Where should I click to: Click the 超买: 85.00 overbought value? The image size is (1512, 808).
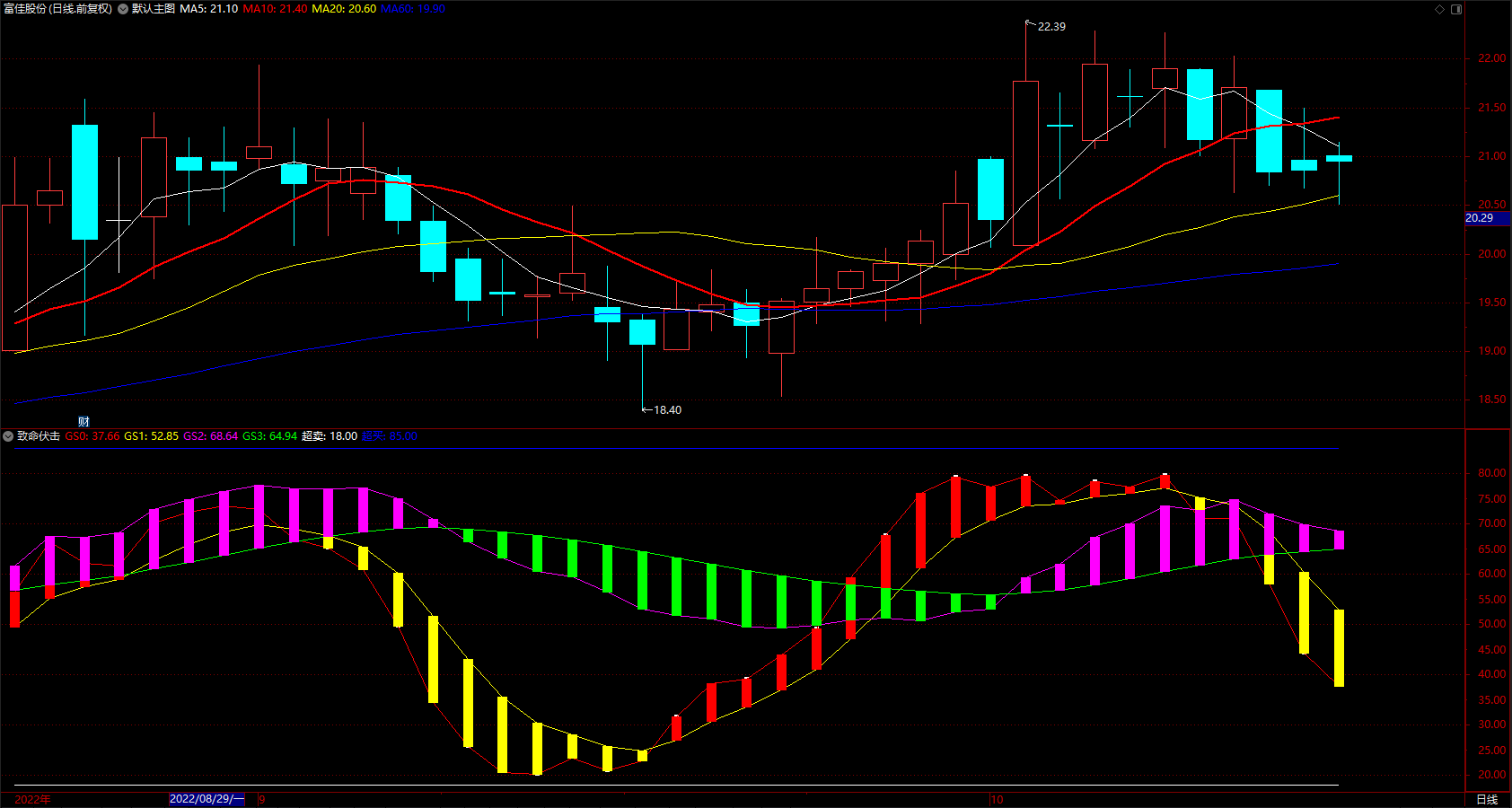390,436
